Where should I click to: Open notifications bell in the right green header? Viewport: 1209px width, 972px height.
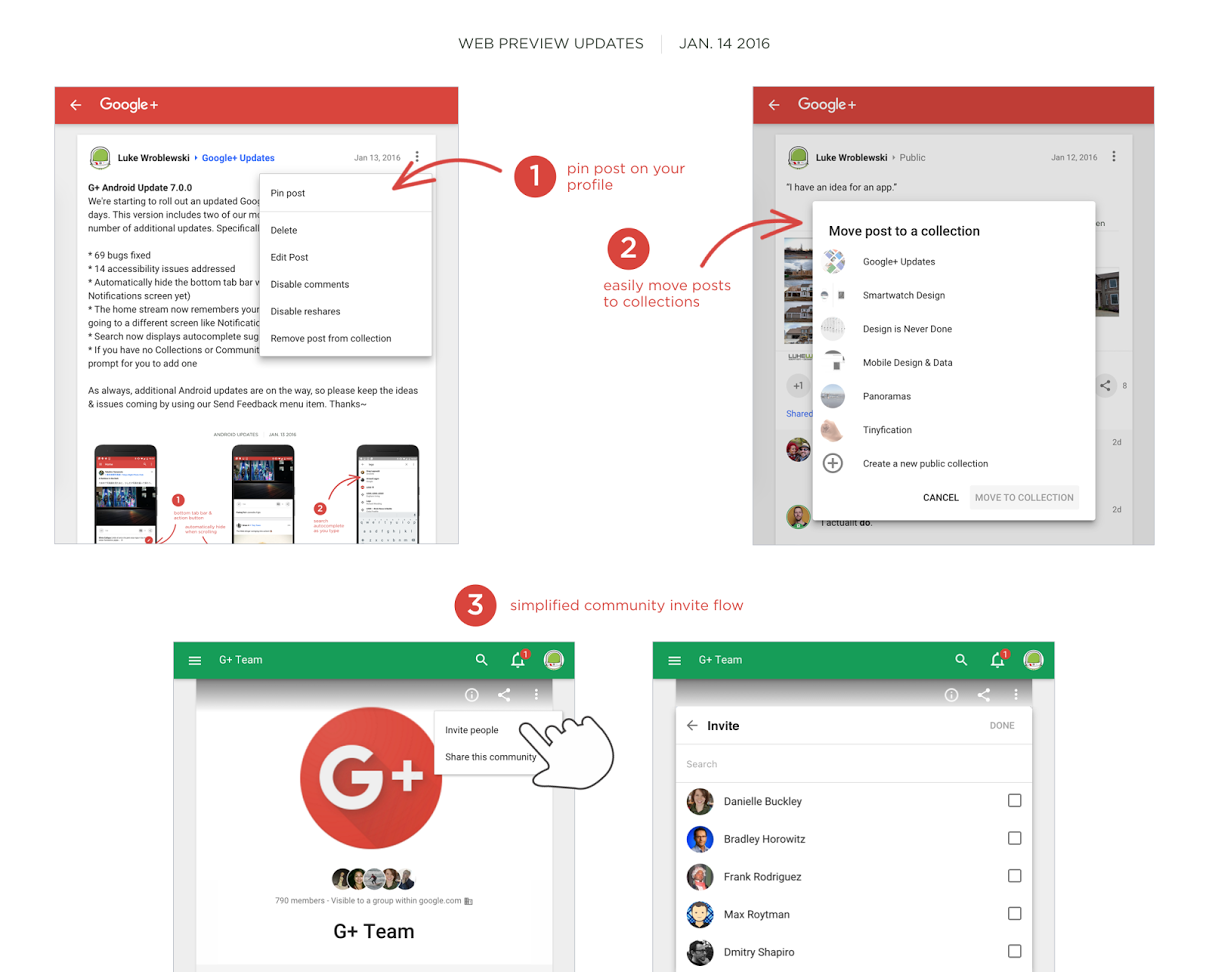pyautogui.click(x=997, y=660)
